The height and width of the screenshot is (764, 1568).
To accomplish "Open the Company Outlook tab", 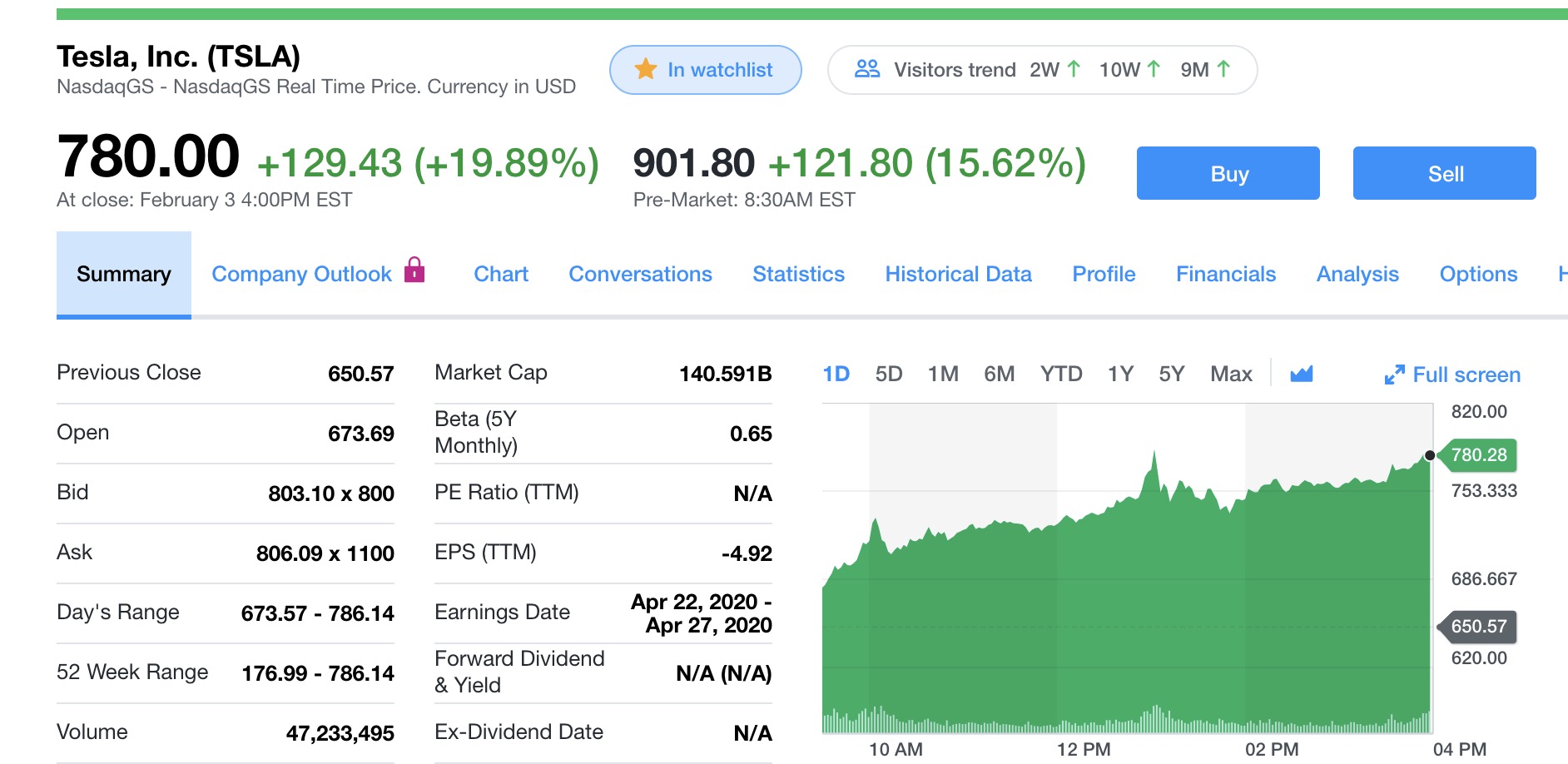I will [301, 274].
